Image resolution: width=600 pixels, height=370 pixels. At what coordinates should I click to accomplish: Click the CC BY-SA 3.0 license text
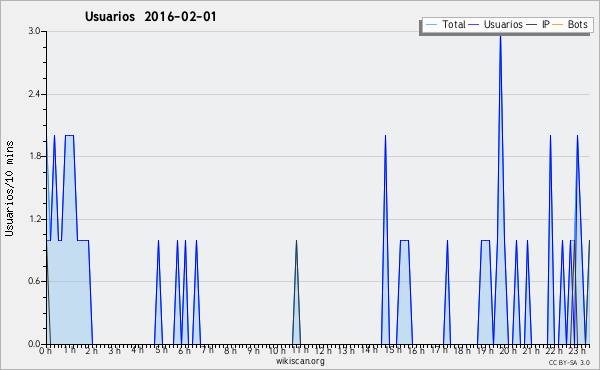pyautogui.click(x=569, y=362)
